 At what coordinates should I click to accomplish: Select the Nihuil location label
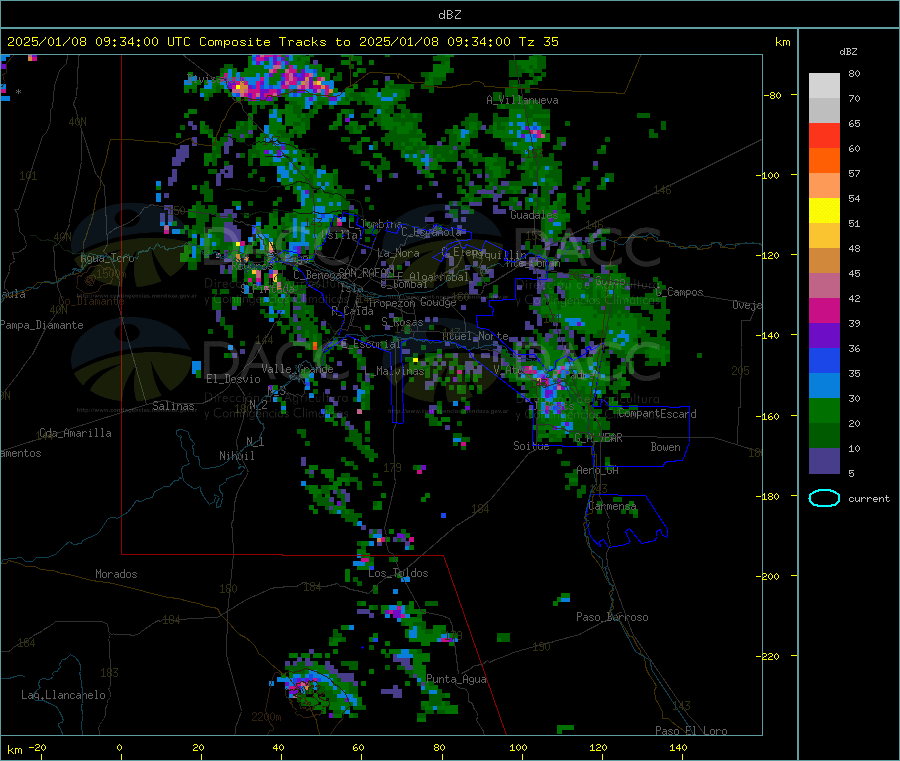coord(237,456)
